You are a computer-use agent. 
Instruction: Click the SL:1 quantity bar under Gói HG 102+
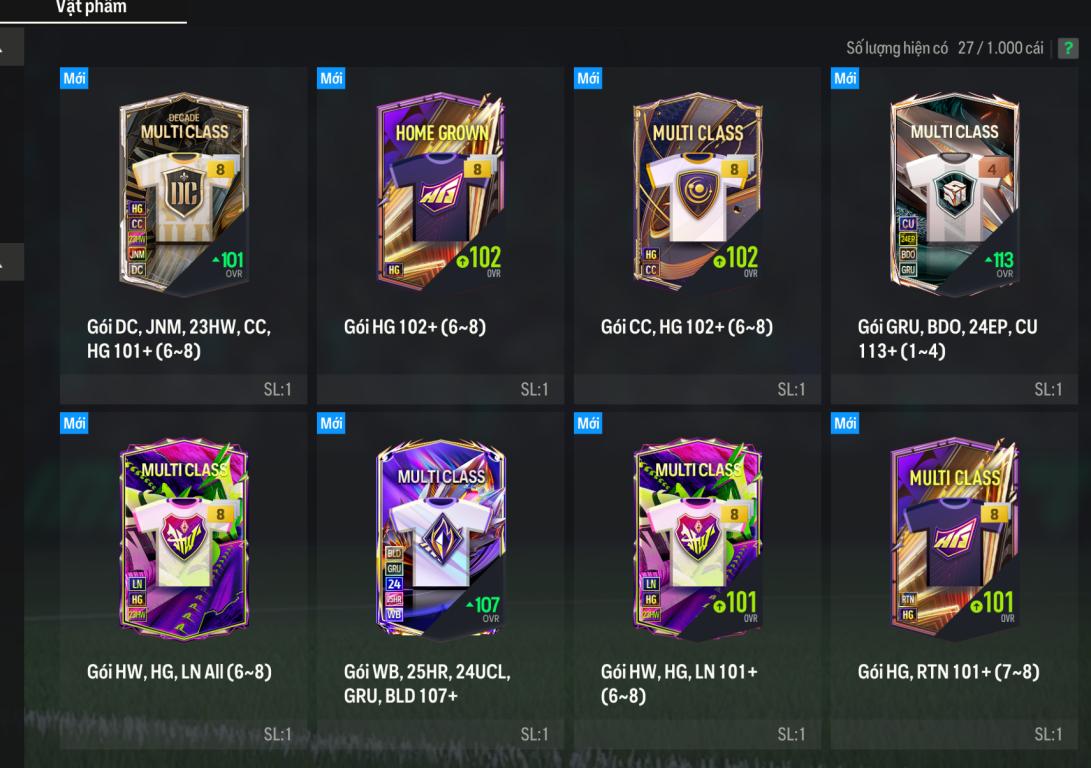tap(440, 390)
